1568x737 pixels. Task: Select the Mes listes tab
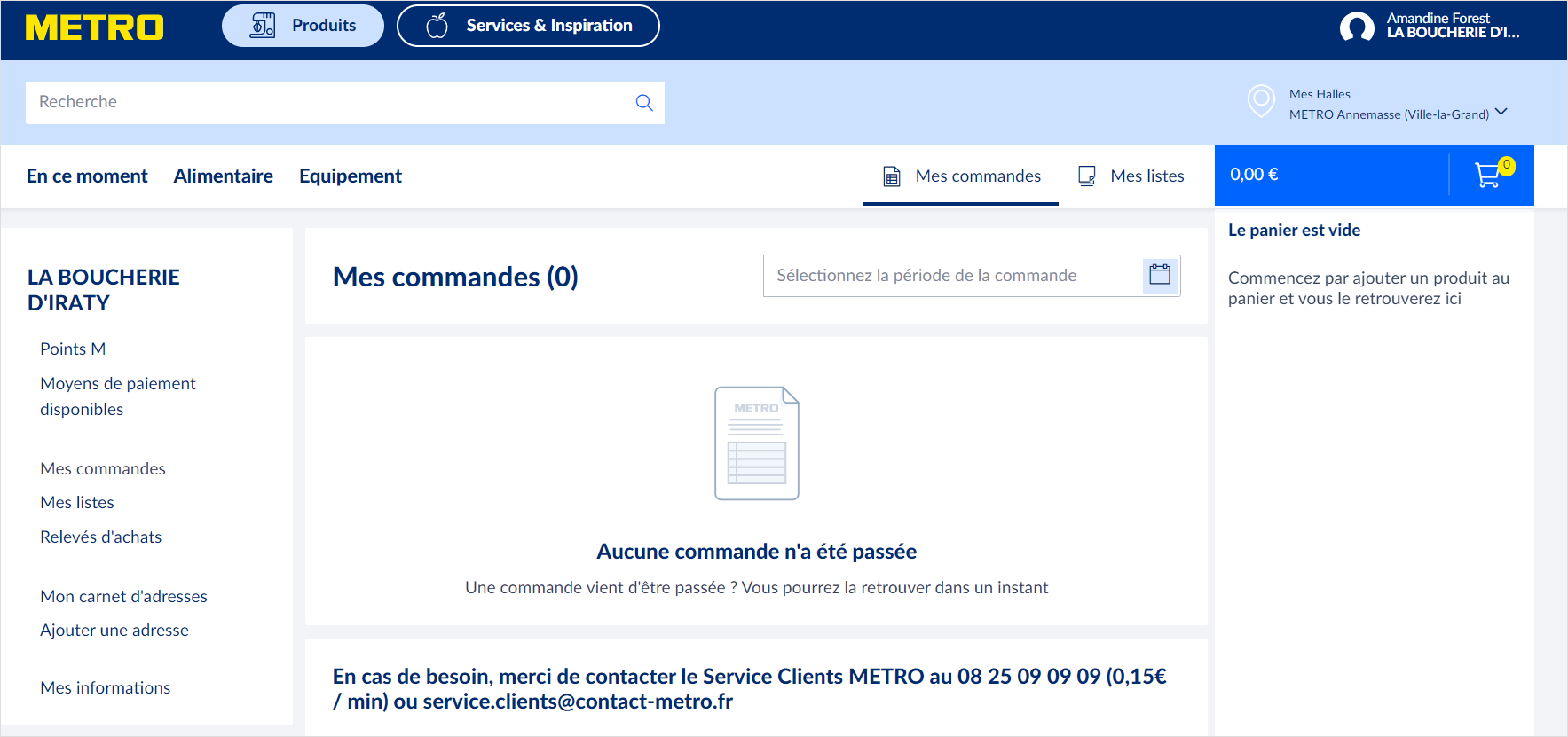[1131, 176]
